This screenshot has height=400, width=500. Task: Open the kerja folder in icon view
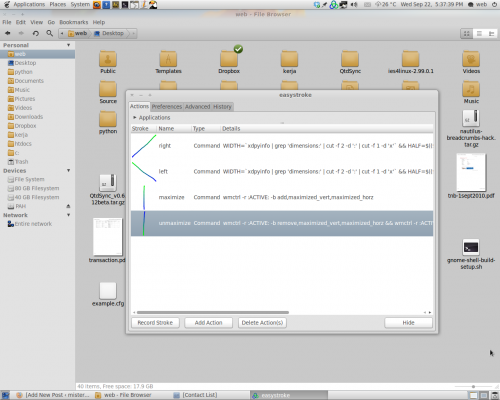[289, 59]
